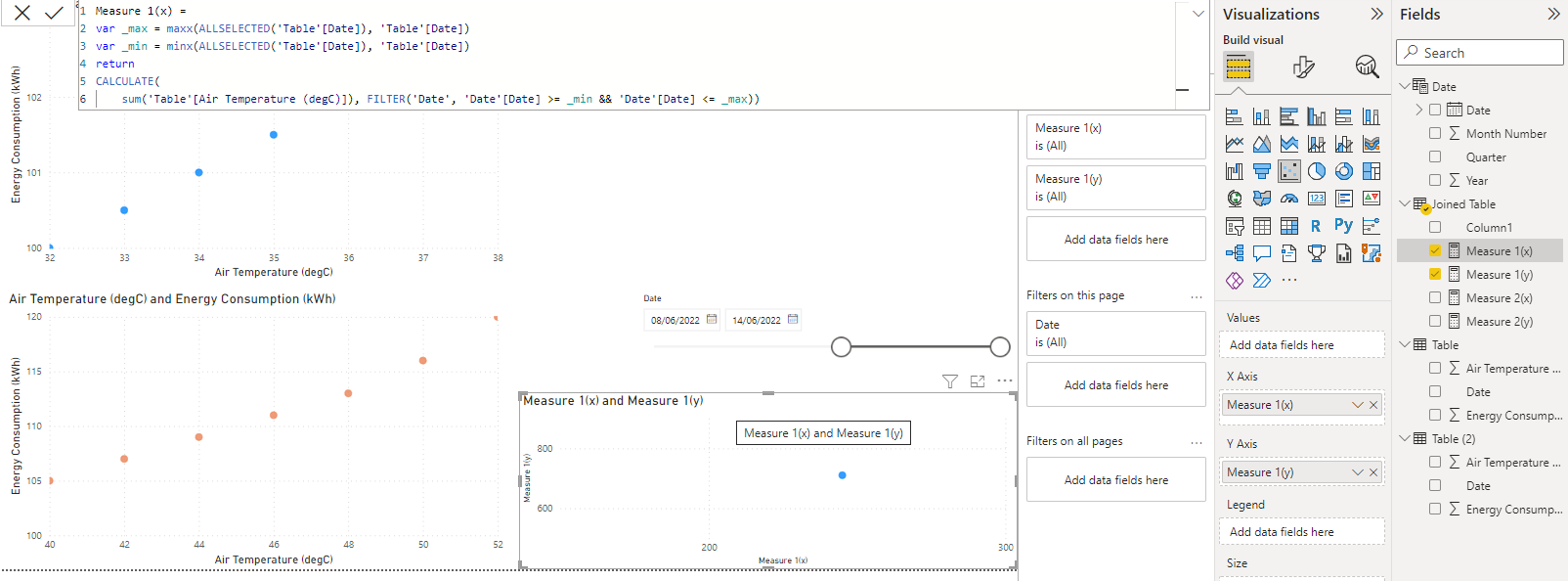This screenshot has height=581, width=1568.
Task: Tick the Column1 field checkbox
Action: (x=1435, y=227)
